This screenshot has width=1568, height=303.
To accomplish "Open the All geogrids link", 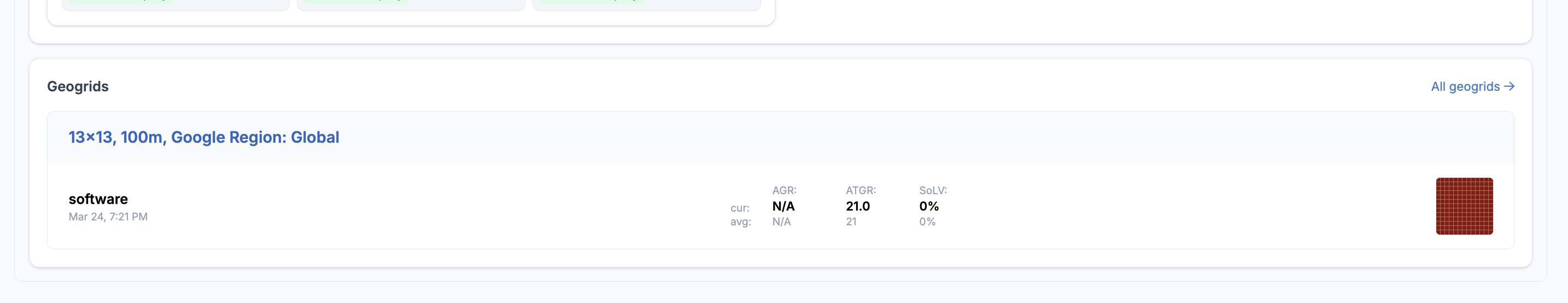I will click(x=1465, y=86).
